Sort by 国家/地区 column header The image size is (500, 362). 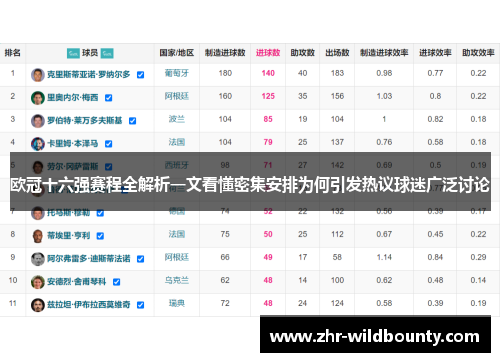coord(177,53)
